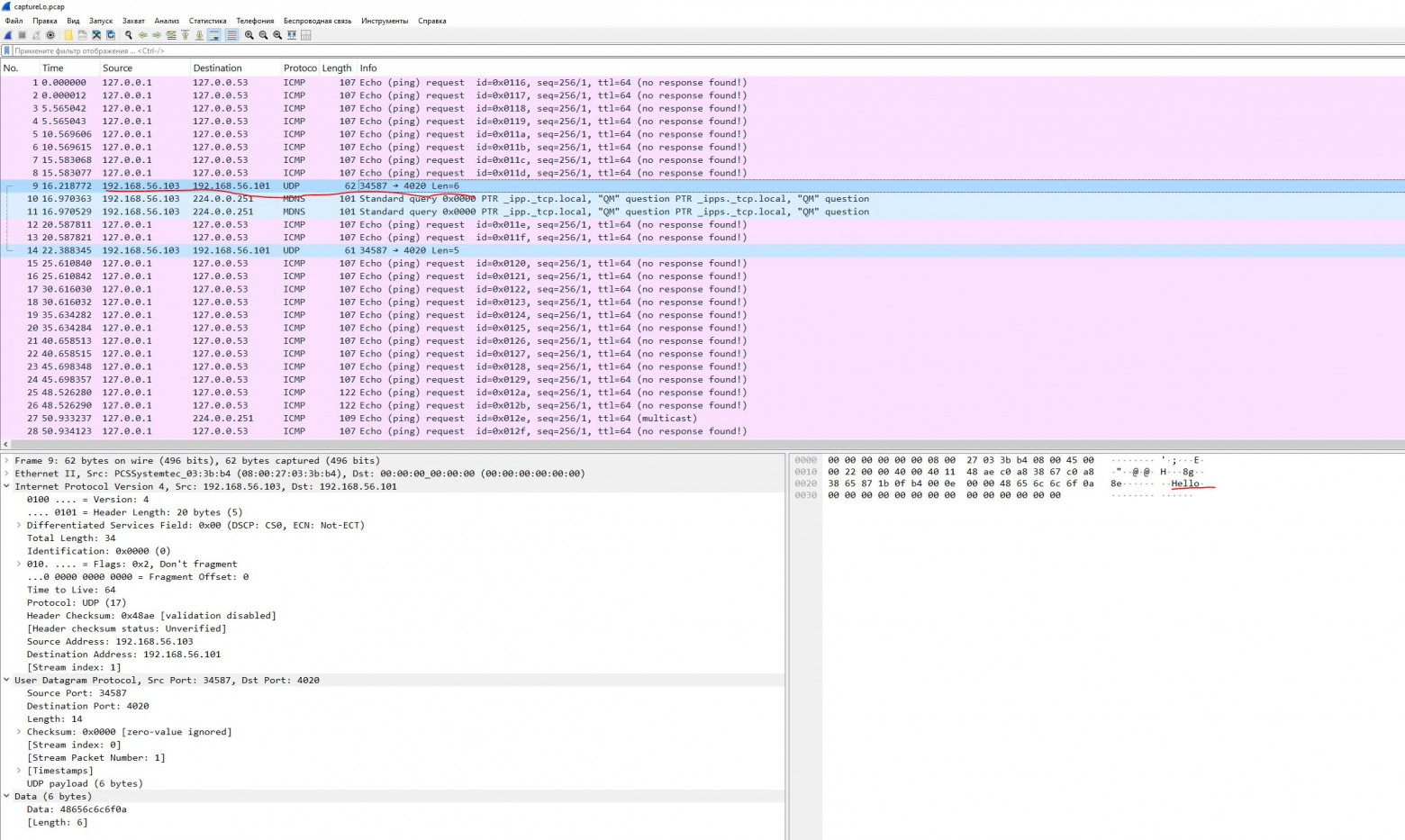
Task: Zoom in the main window text
Action: point(249,35)
